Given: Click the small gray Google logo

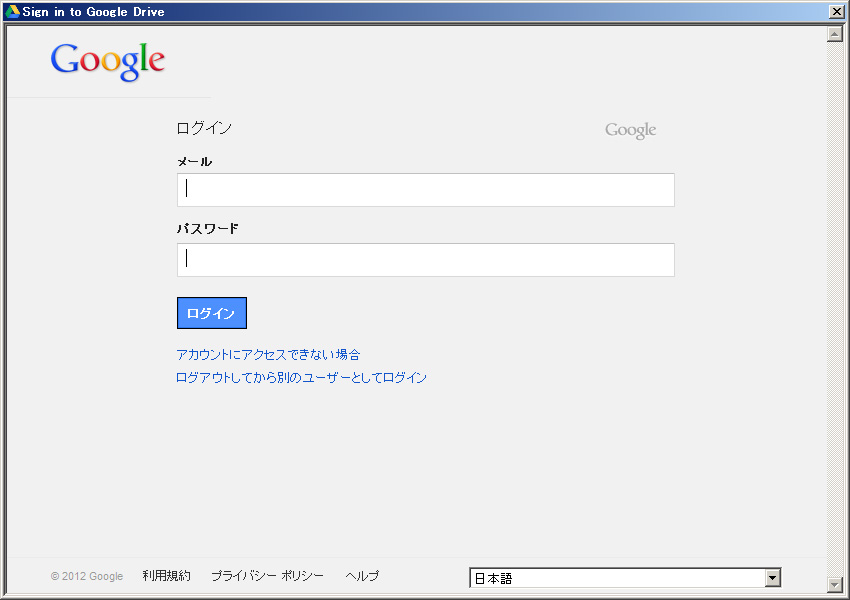Looking at the screenshot, I should pyautogui.click(x=630, y=130).
